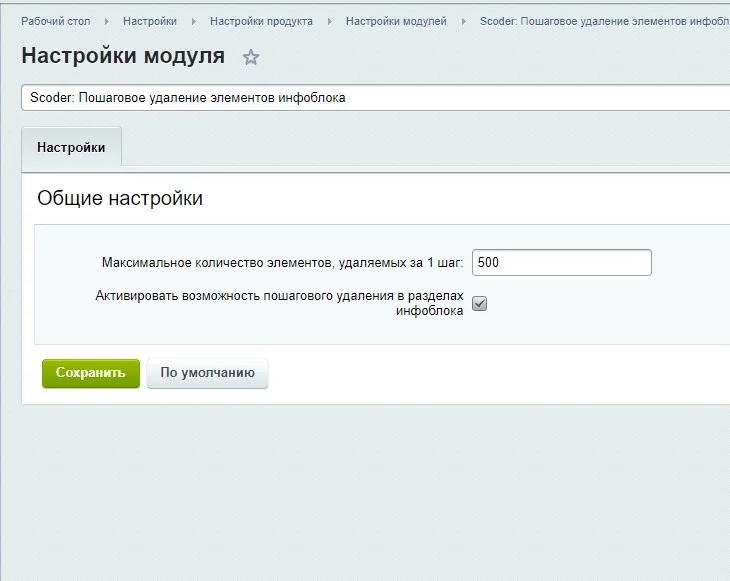
Task: Switch to the Настройки tab
Action: click(x=71, y=148)
